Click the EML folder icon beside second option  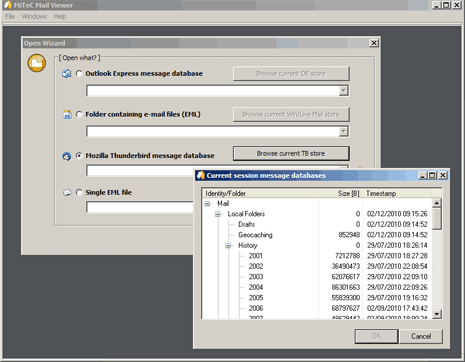coord(67,115)
